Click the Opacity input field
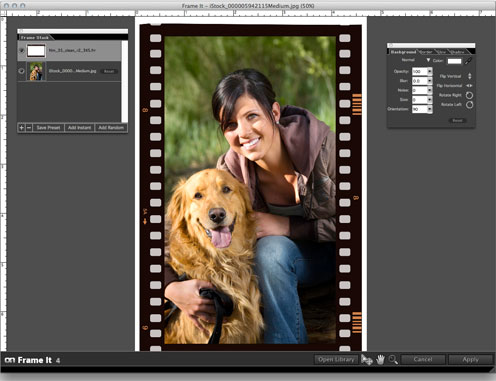Viewport: 496px width, 381px height. pyautogui.click(x=420, y=71)
